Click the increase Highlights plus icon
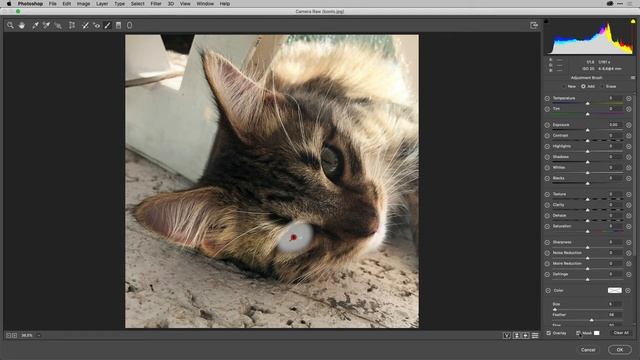This screenshot has width=640, height=360. pyautogui.click(x=629, y=146)
